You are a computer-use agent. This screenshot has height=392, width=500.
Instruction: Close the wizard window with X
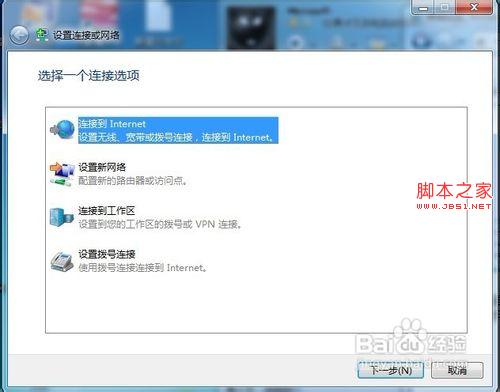(x=474, y=7)
